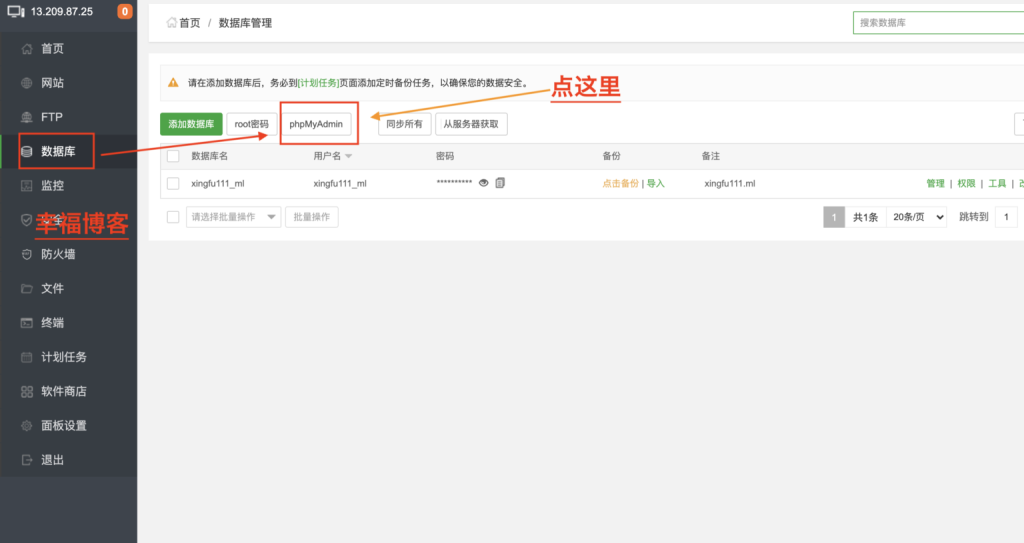Image resolution: width=1024 pixels, height=543 pixels.
Task: Click the 首页 home icon in sidebar
Action: [26, 49]
